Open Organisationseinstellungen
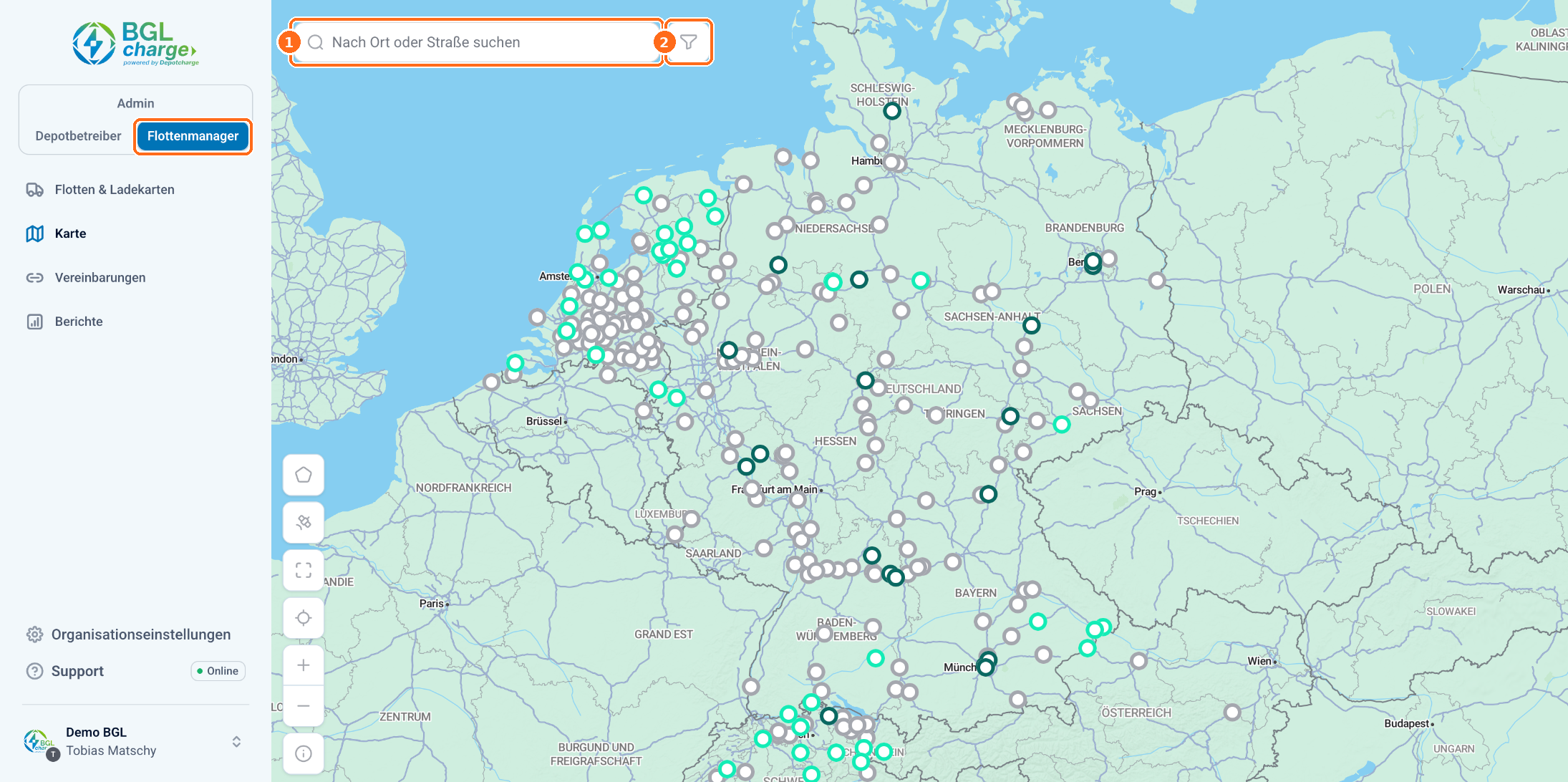 point(141,634)
